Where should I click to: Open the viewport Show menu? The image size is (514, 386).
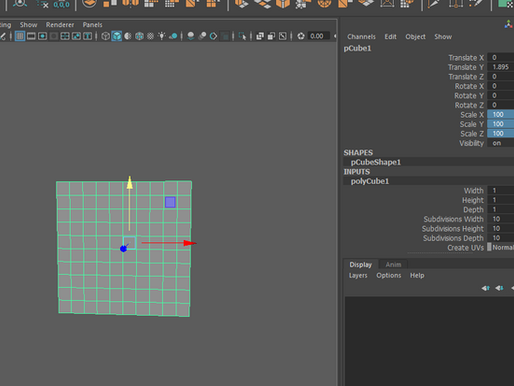click(x=28, y=25)
